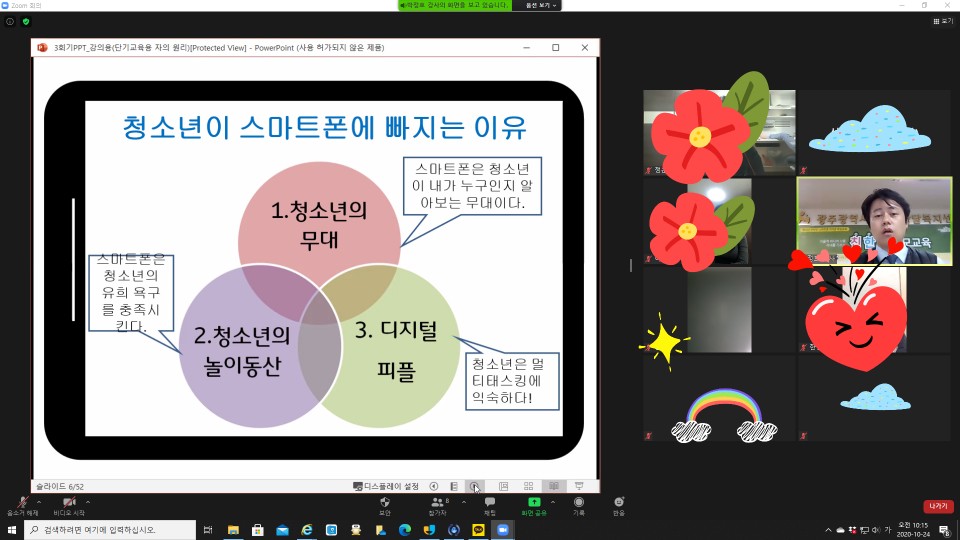The height and width of the screenshot is (540, 960).
Task: Select the speaker's video thumbnail
Action: tap(874, 222)
